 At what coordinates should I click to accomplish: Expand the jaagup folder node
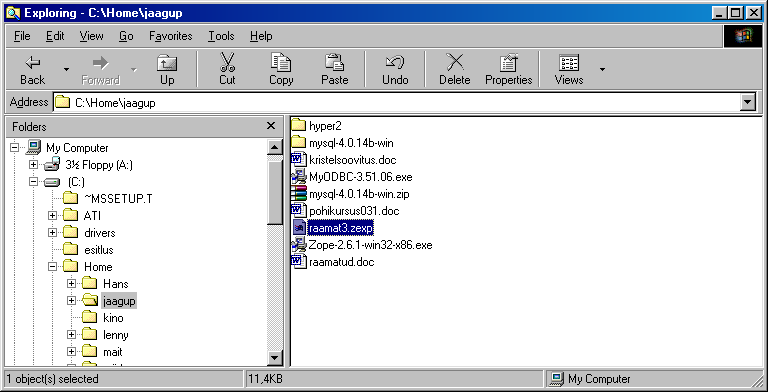[72, 300]
